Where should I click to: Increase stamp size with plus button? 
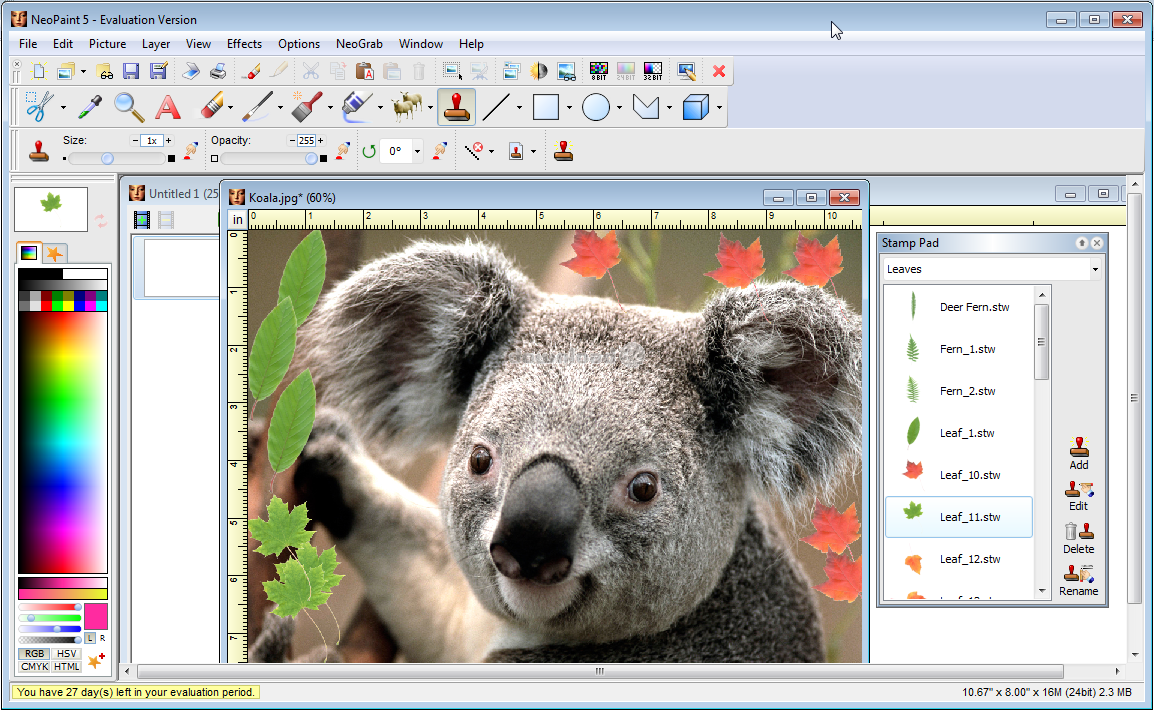pyautogui.click(x=169, y=140)
